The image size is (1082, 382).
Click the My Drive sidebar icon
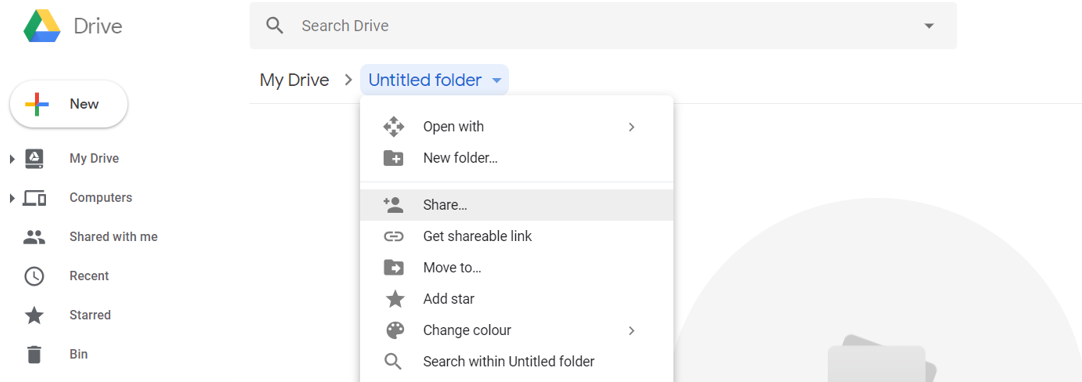click(34, 159)
